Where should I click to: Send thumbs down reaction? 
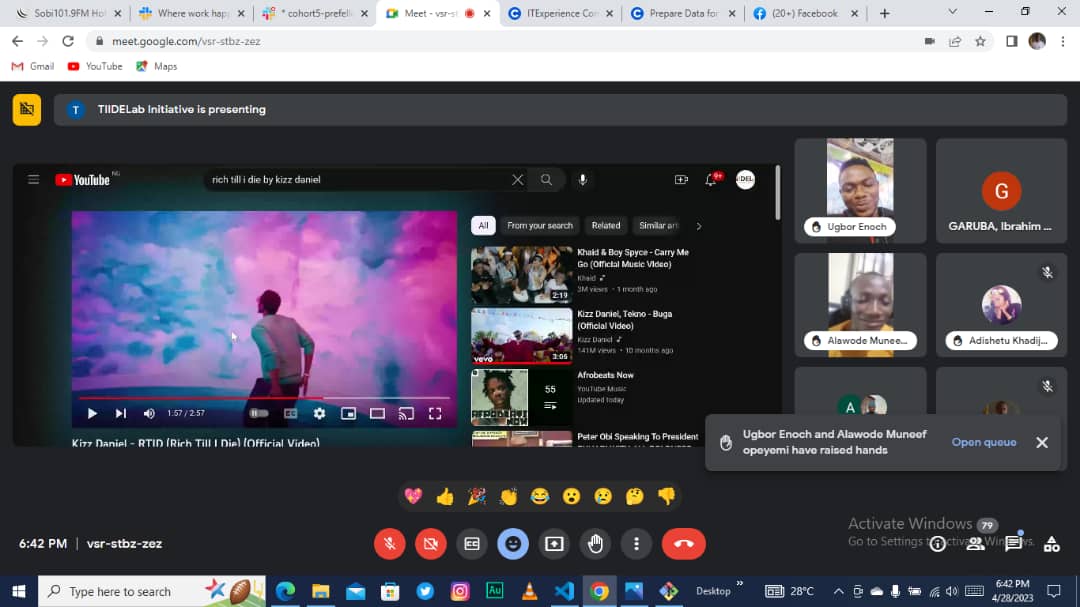pos(666,496)
